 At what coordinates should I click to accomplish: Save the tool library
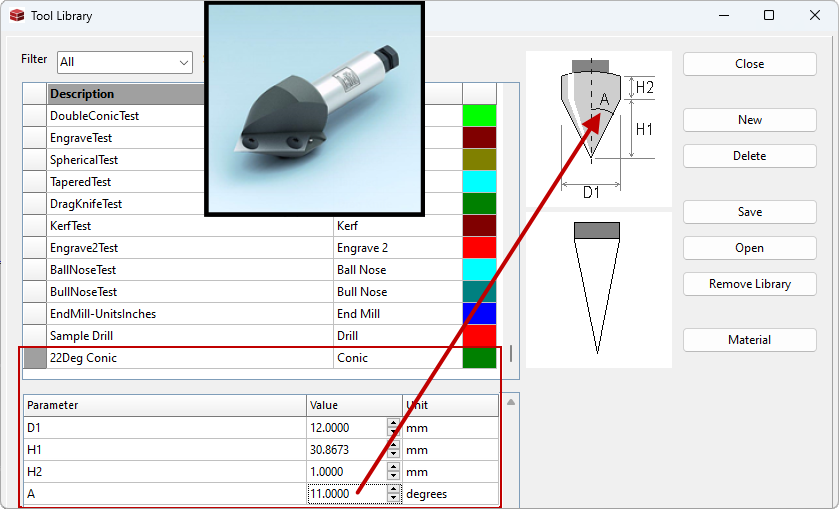749,212
